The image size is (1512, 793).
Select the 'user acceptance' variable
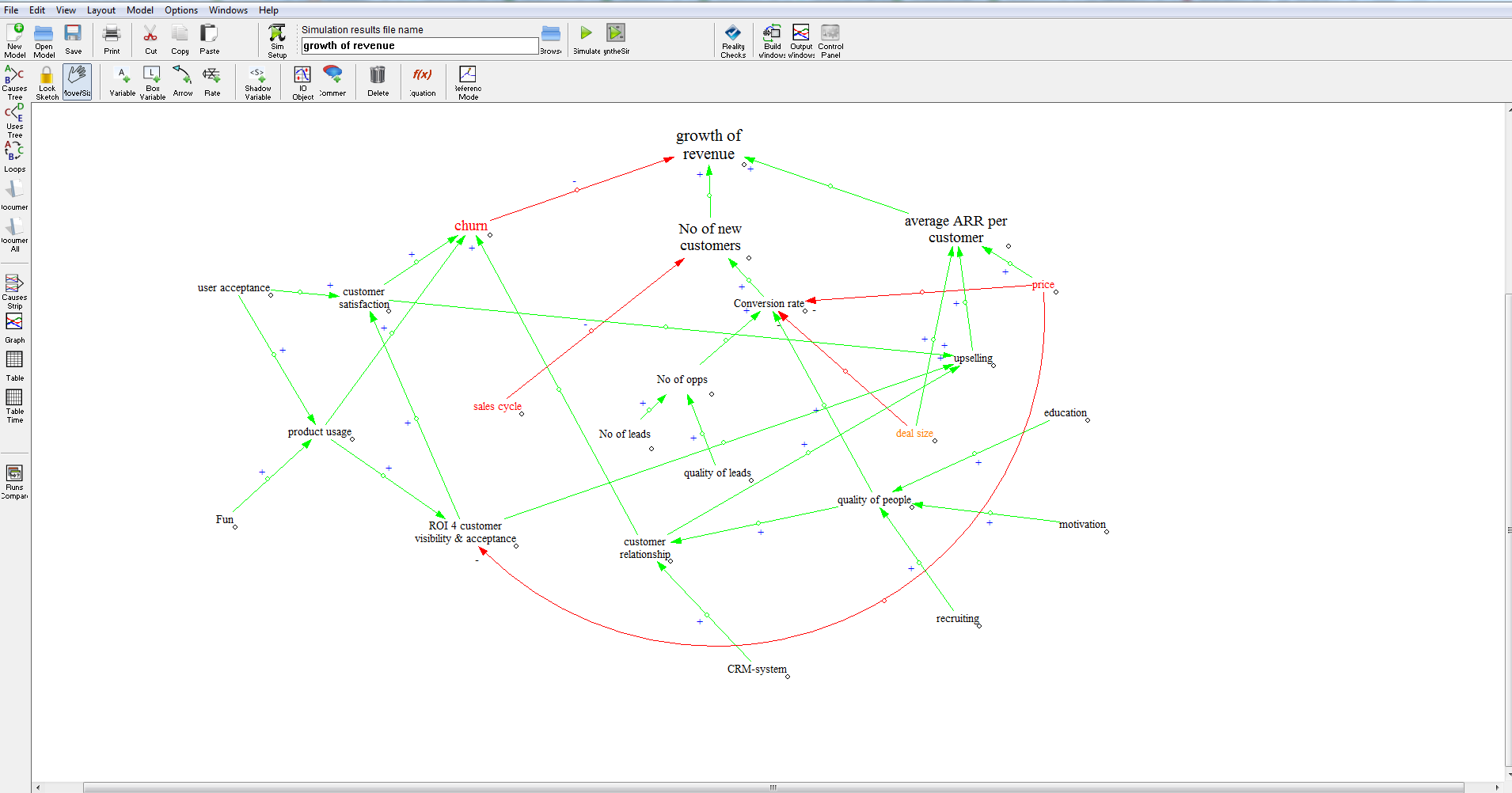234,287
